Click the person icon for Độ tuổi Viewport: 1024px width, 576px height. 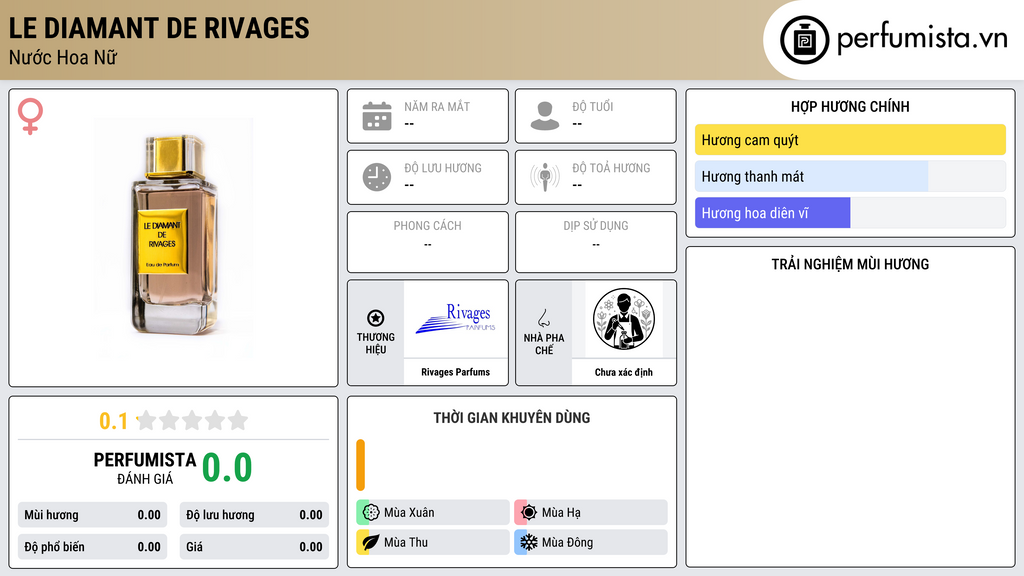click(x=545, y=116)
